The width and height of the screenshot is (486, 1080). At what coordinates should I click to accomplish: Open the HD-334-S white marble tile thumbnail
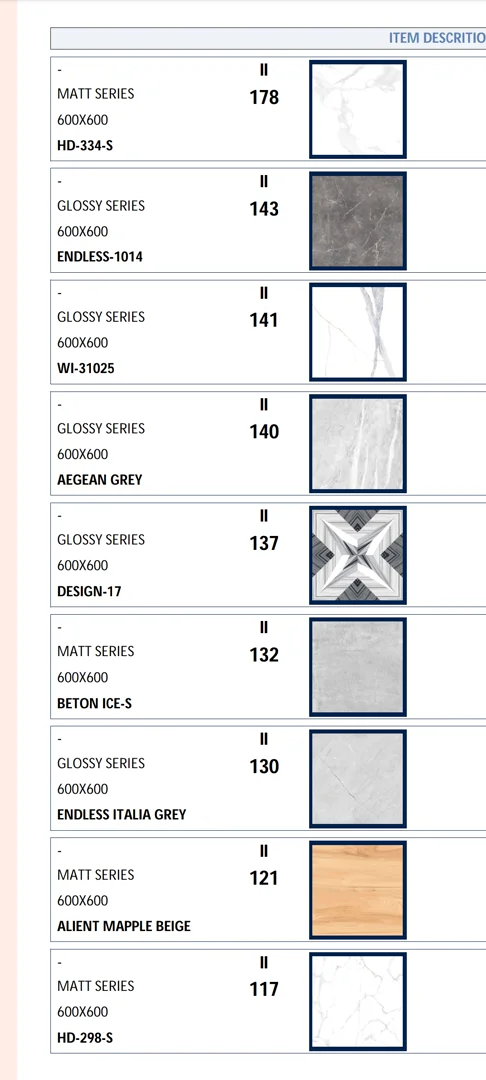358,109
